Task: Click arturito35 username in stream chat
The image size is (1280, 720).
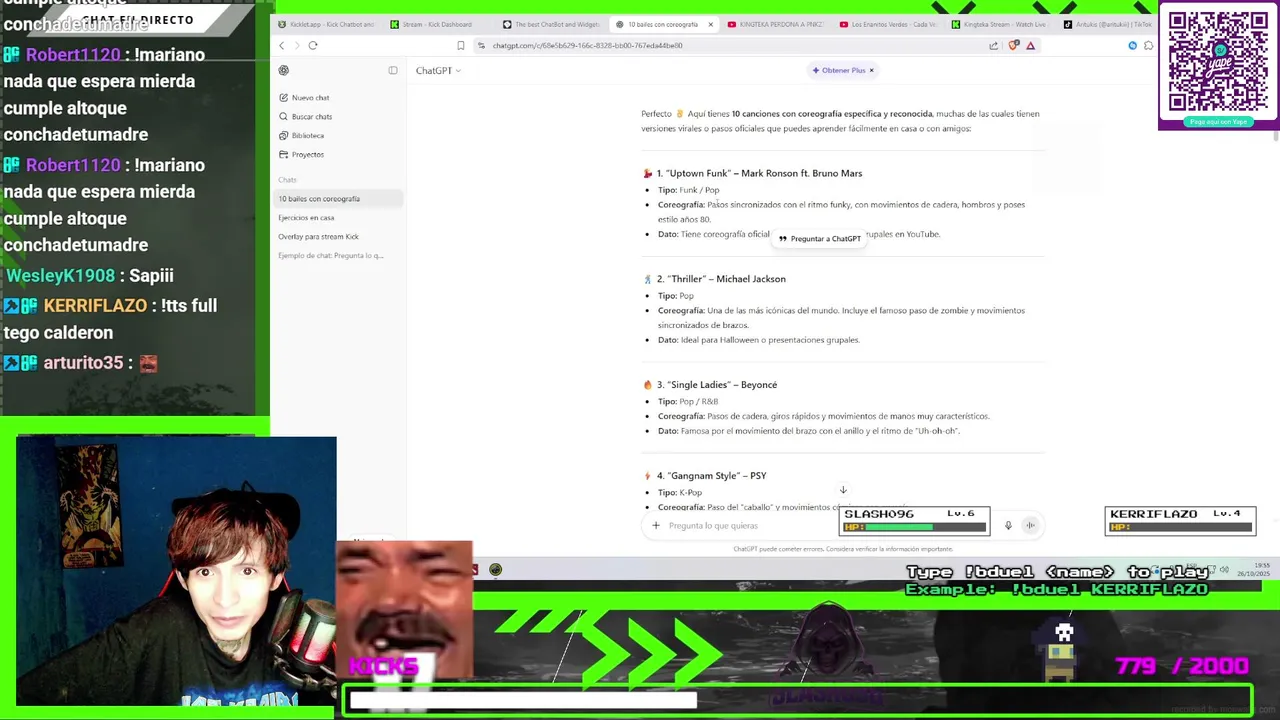Action: pyautogui.click(x=83, y=364)
